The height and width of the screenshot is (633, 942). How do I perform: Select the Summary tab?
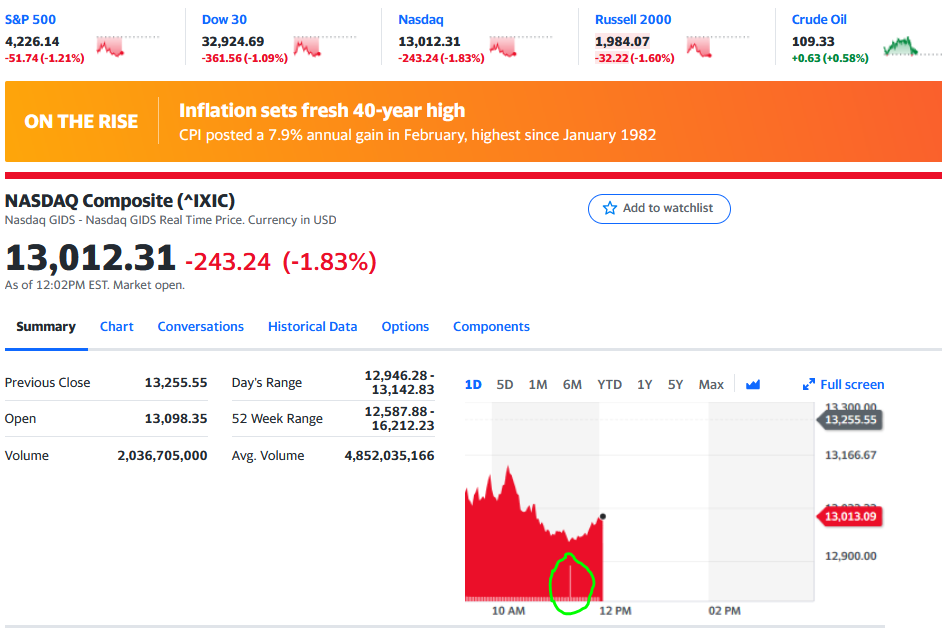click(x=46, y=327)
